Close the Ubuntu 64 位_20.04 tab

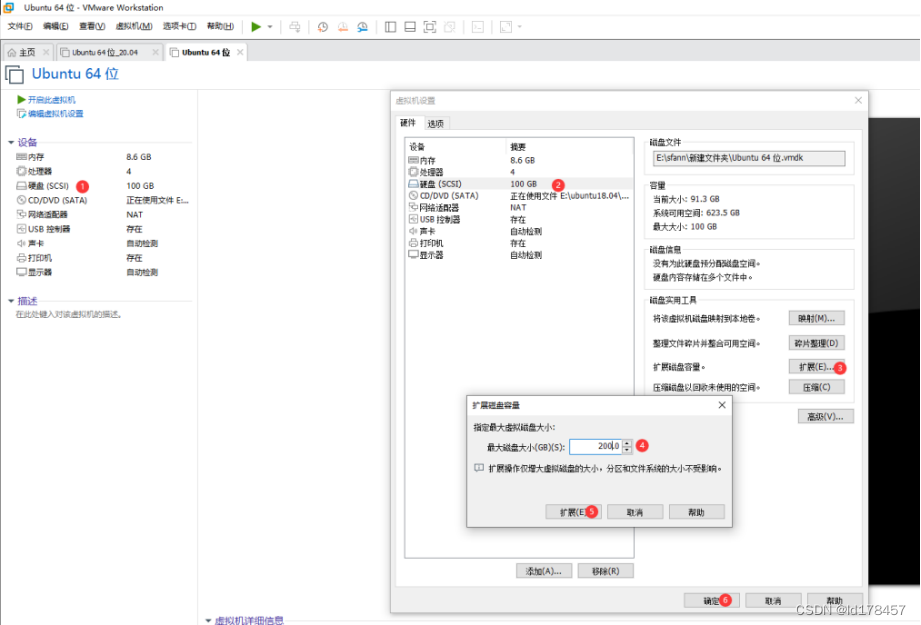tap(156, 52)
